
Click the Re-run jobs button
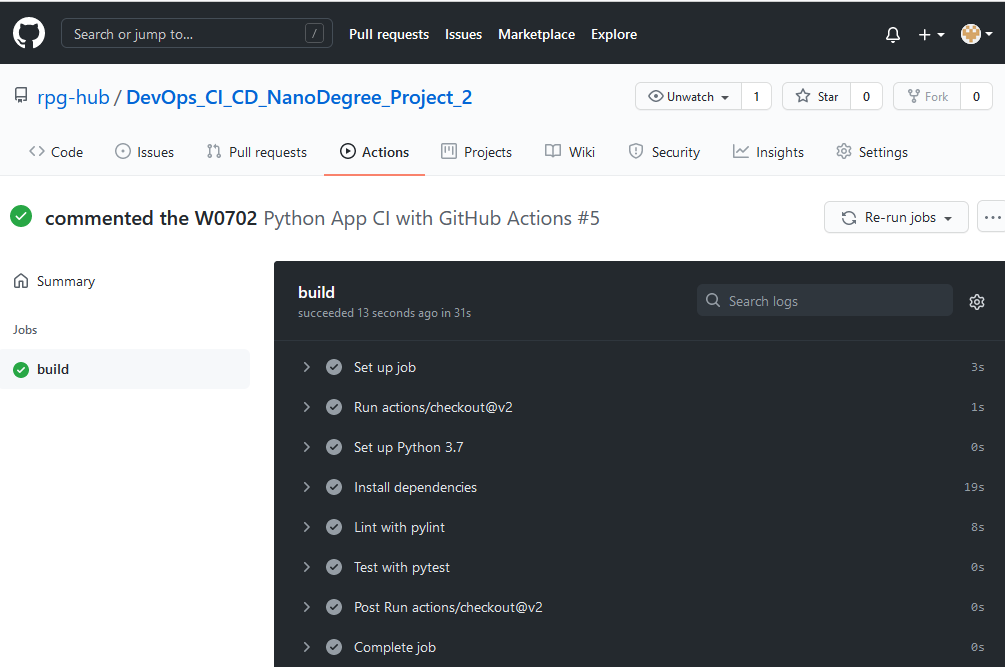click(x=895, y=217)
